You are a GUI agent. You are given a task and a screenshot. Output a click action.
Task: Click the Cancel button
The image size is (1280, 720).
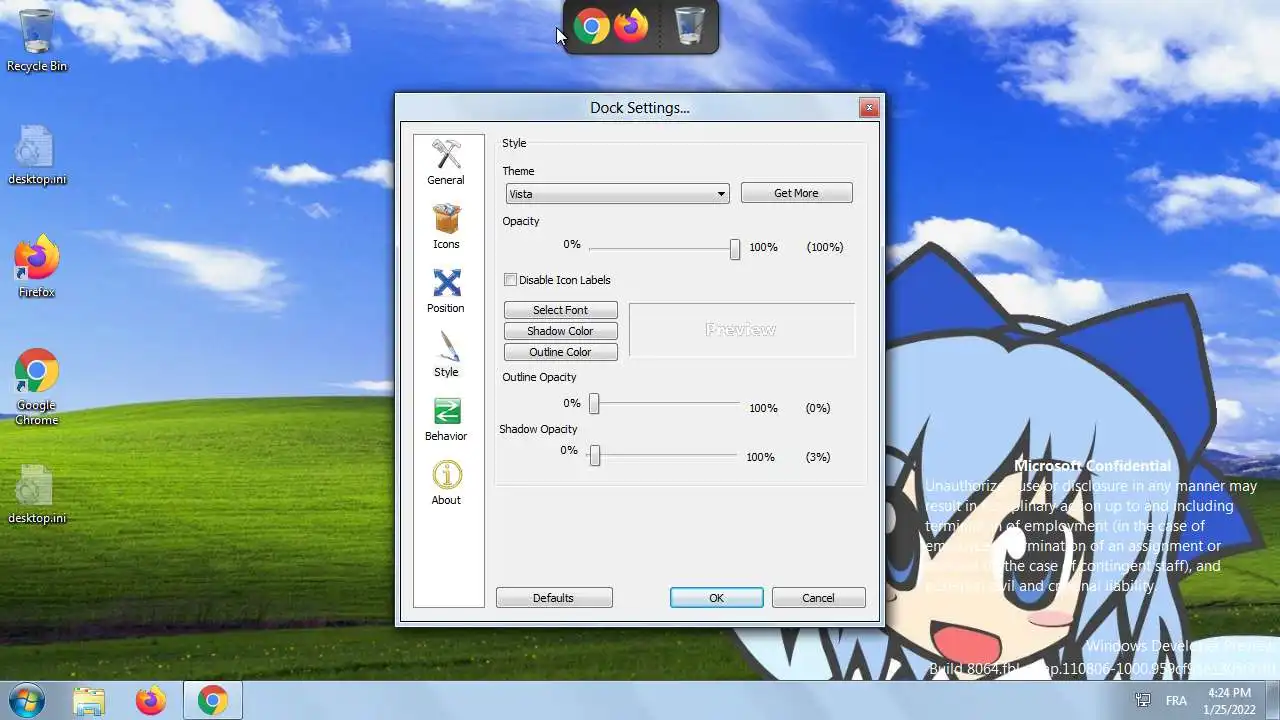coord(818,598)
